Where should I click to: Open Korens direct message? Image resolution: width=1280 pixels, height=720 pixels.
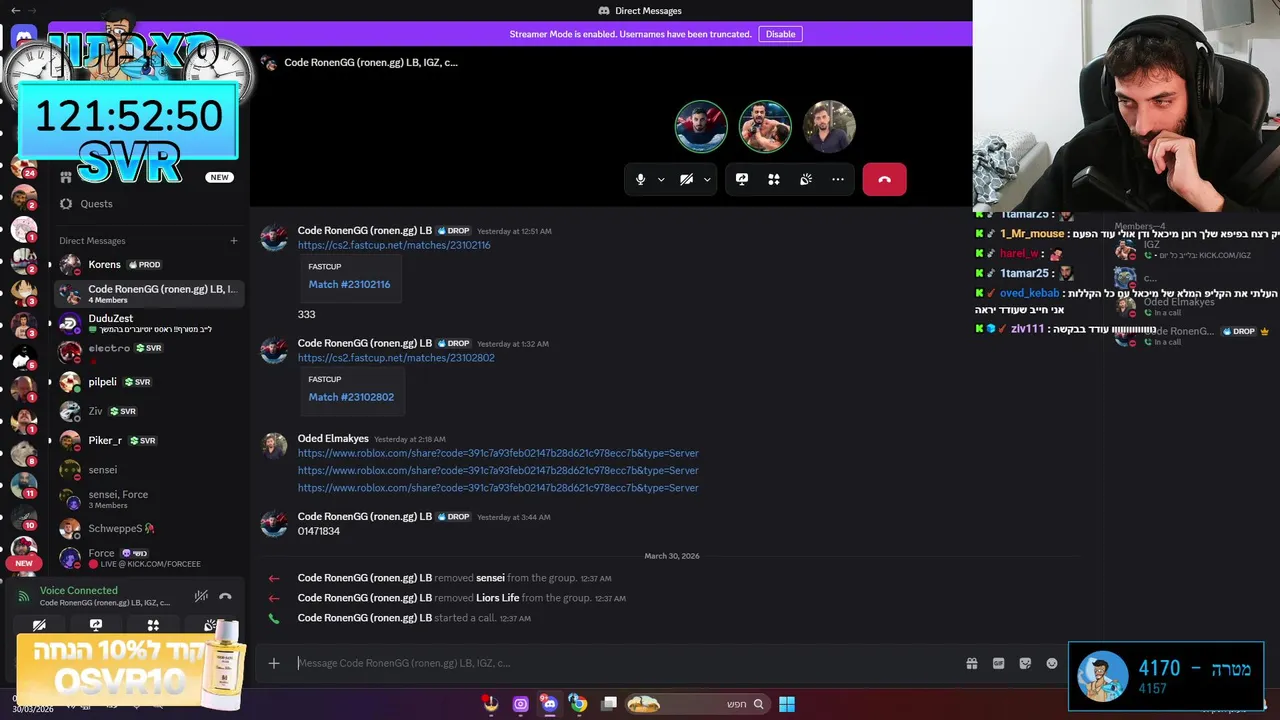click(149, 265)
